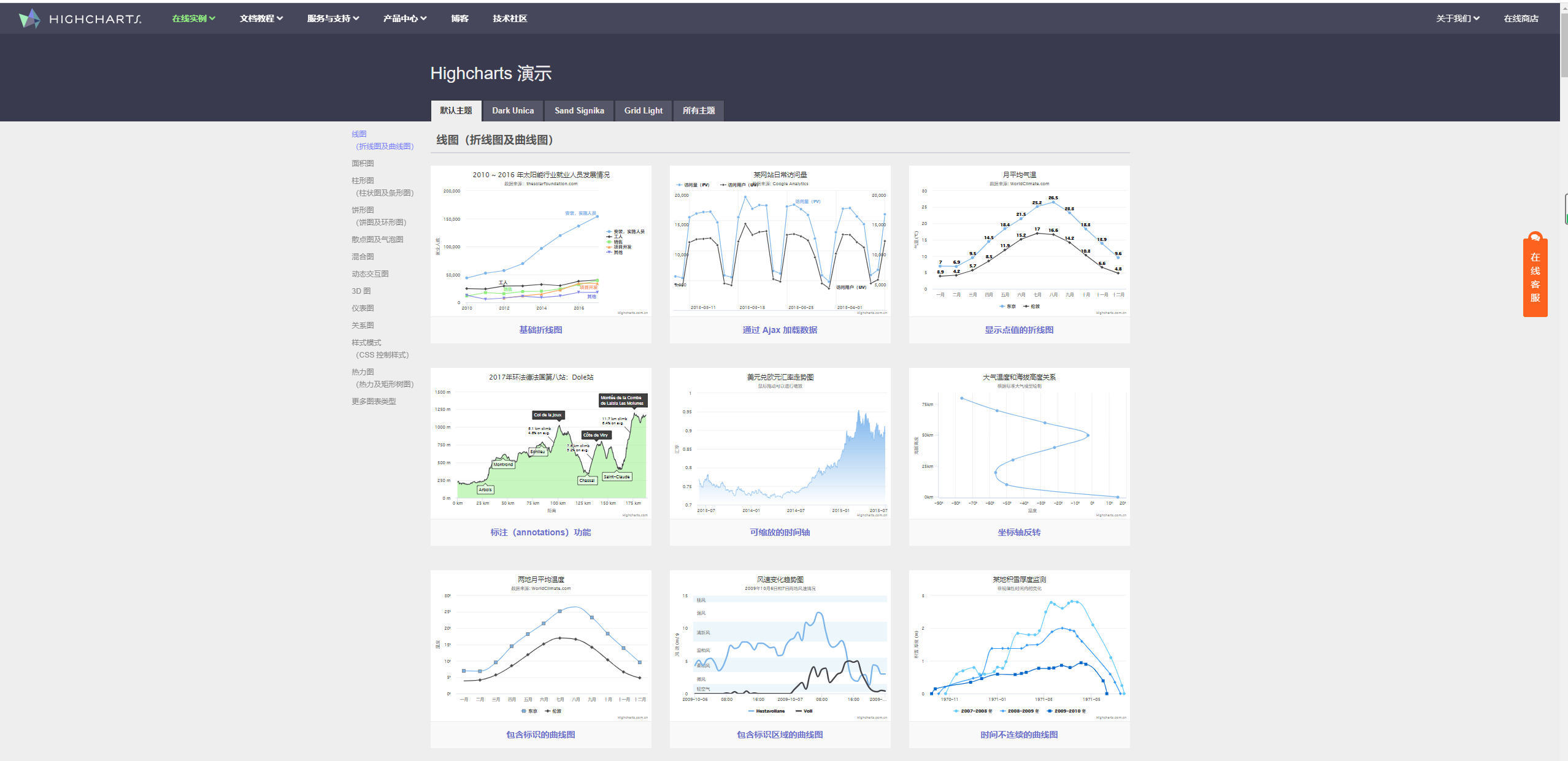Screen dimensions: 1568x761
Task: Open 样式模式 category
Action: (x=380, y=348)
